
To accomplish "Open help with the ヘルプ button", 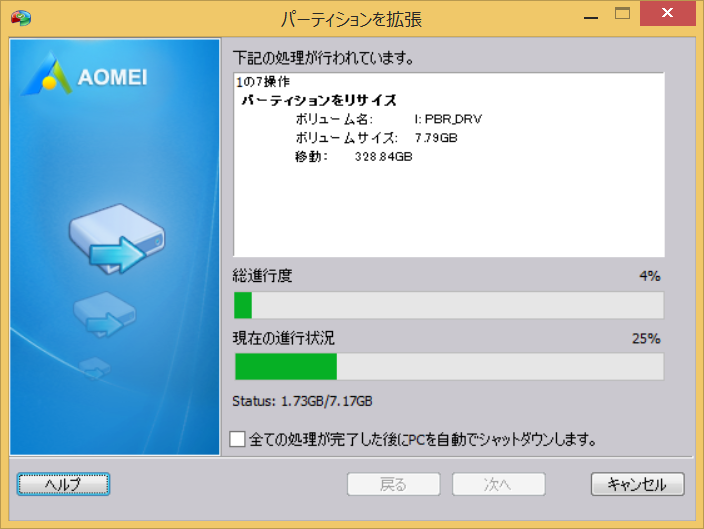I will tap(63, 484).
